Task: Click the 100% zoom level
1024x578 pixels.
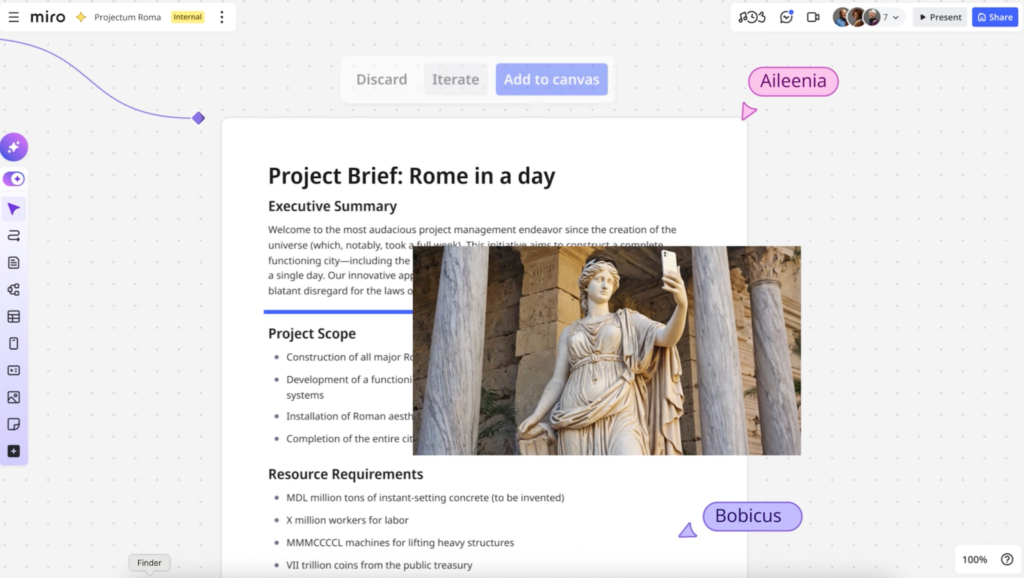Action: point(974,560)
